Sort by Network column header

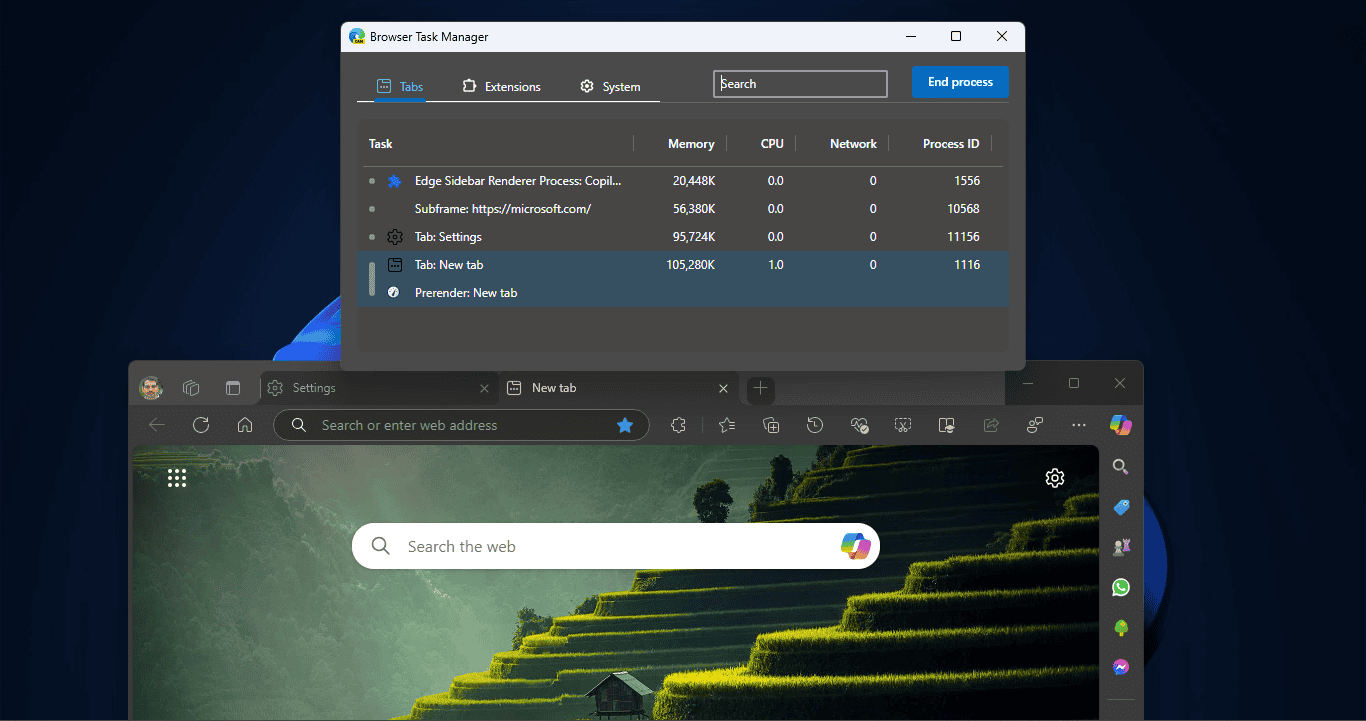tap(853, 144)
